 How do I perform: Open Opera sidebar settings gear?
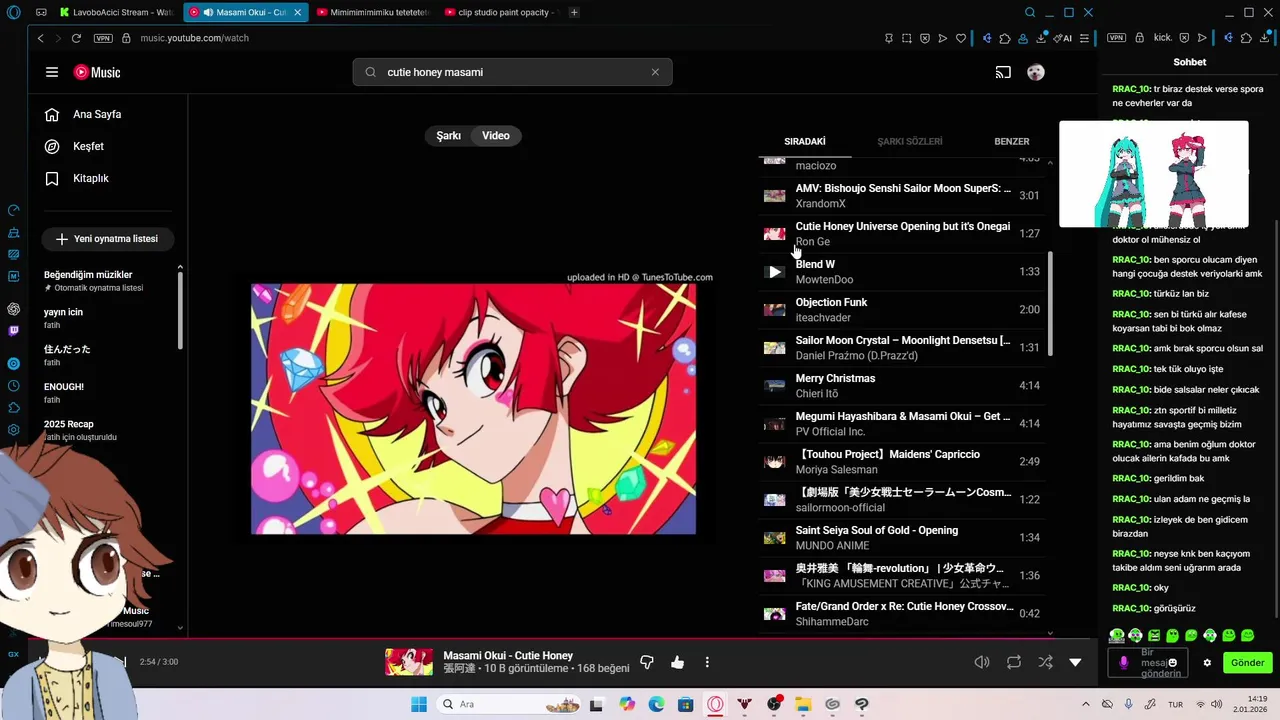13,430
